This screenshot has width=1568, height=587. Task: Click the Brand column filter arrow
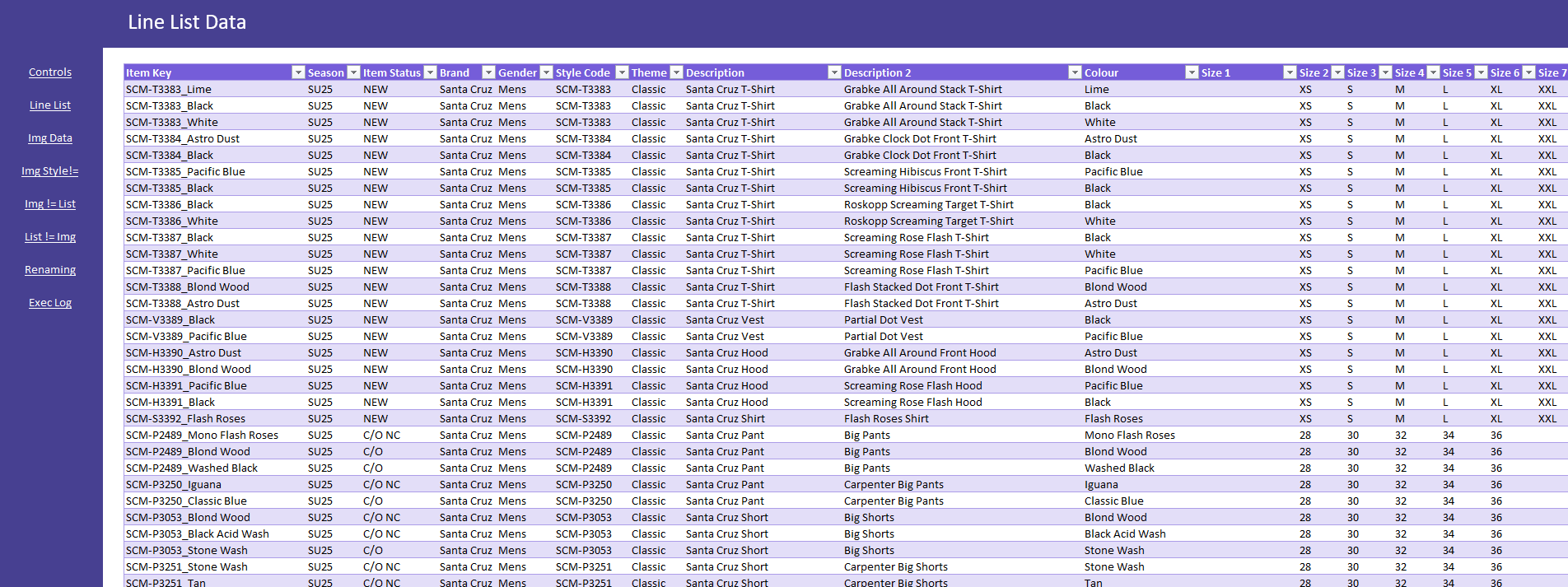coord(488,72)
